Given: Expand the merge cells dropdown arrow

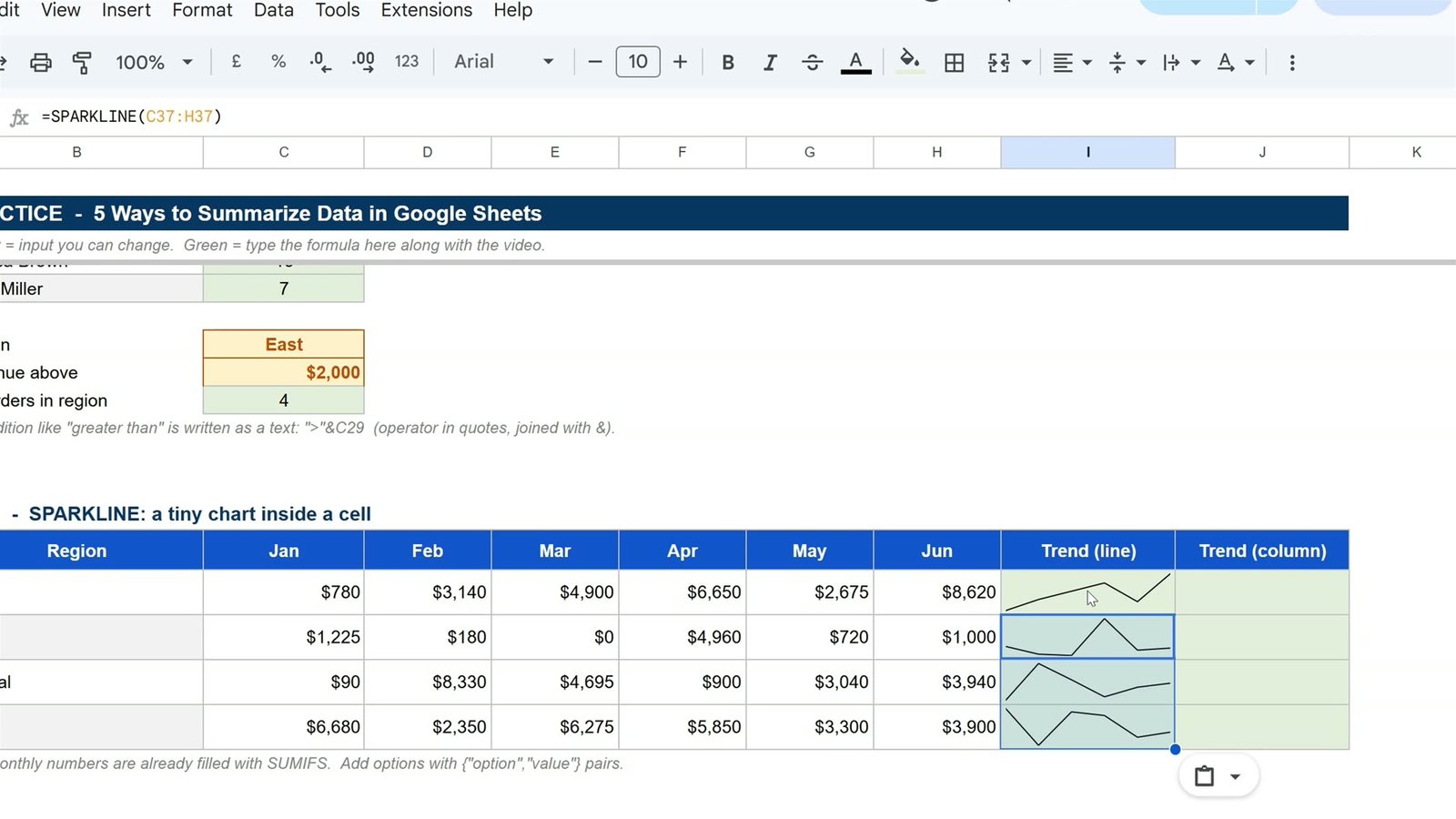Looking at the screenshot, I should [1026, 63].
